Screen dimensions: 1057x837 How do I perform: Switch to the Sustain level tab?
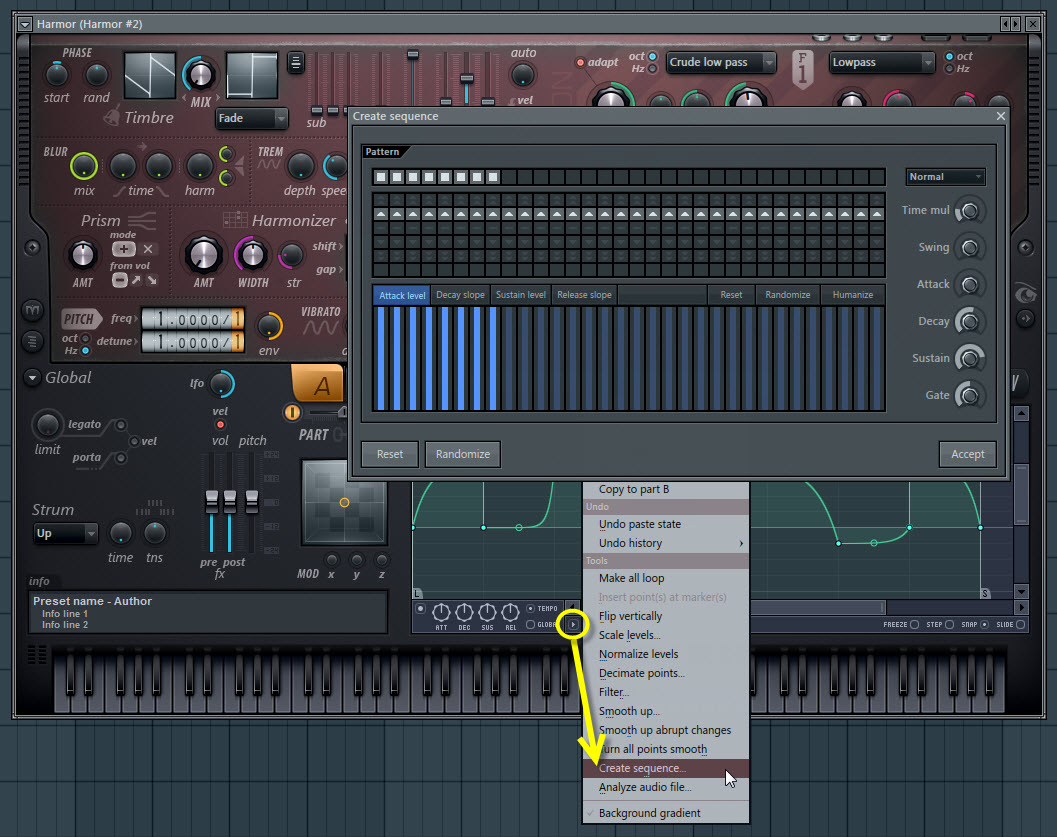[x=520, y=295]
